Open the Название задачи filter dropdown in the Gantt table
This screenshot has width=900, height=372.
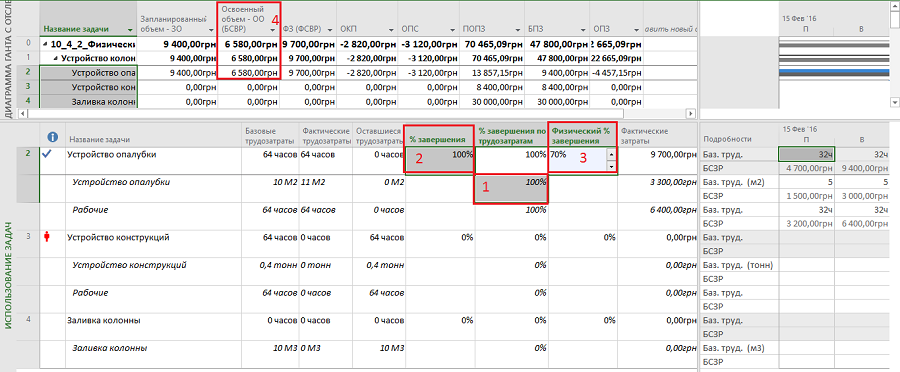(x=129, y=29)
